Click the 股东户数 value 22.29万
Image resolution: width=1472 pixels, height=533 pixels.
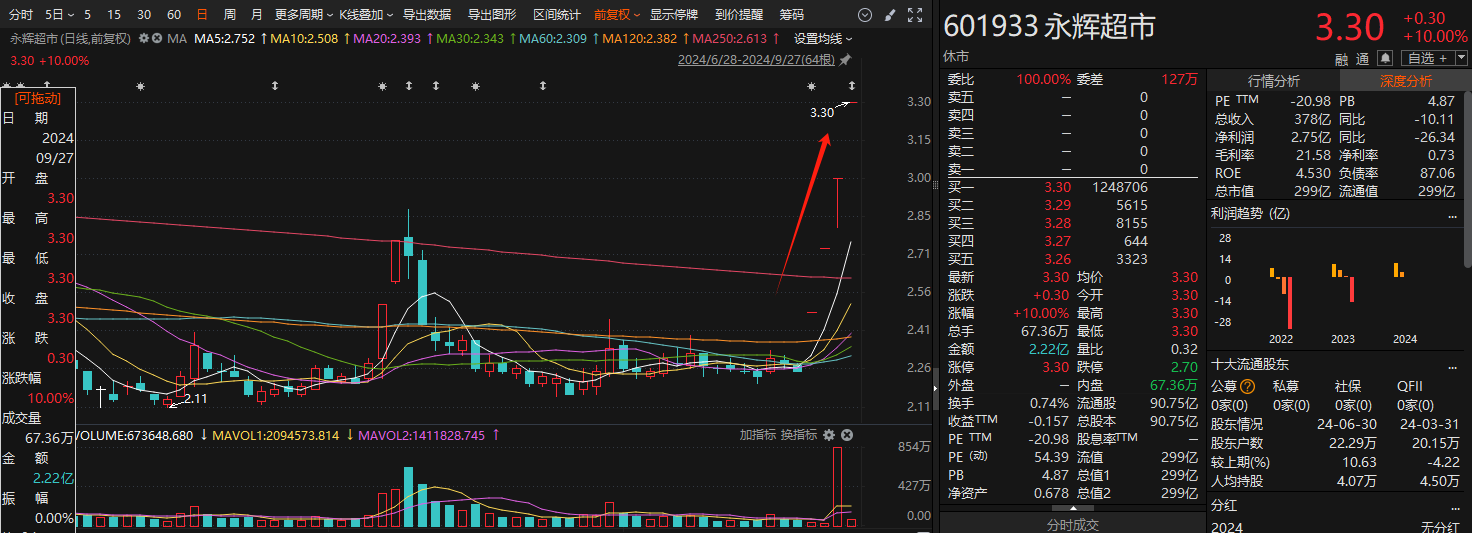tap(1354, 443)
